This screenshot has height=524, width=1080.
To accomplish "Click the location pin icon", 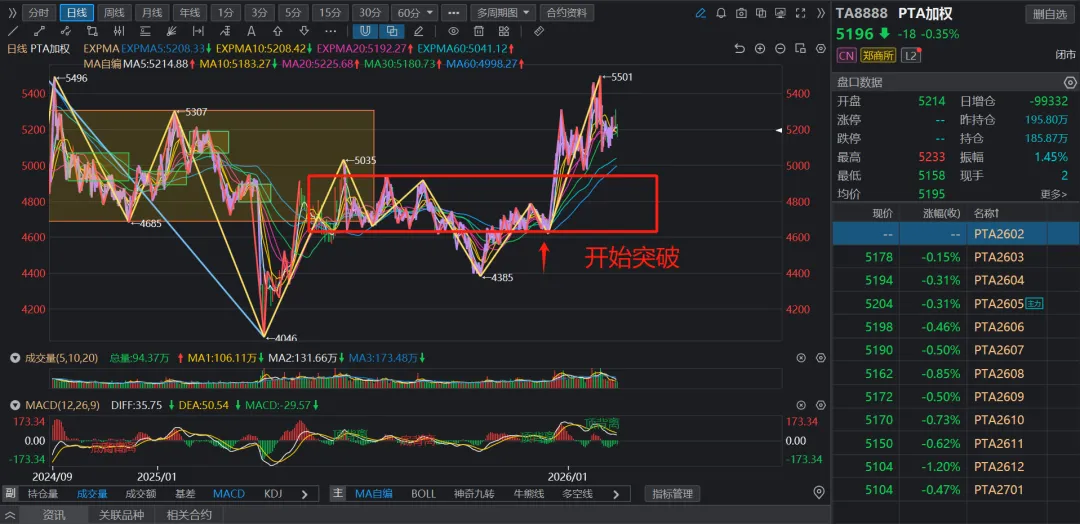I will pos(819,492).
